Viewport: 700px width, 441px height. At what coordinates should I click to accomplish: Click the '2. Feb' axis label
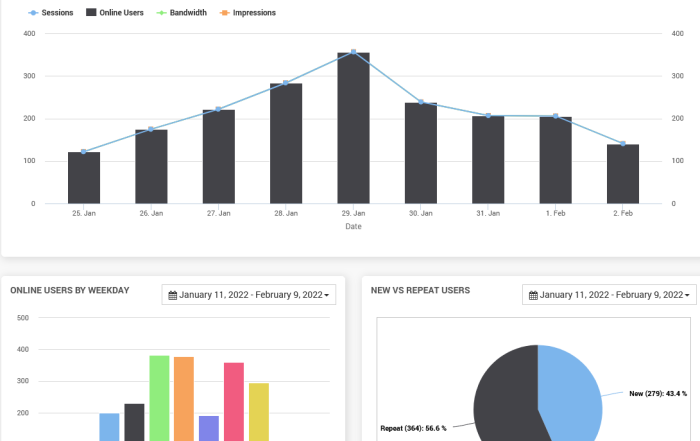(623, 213)
